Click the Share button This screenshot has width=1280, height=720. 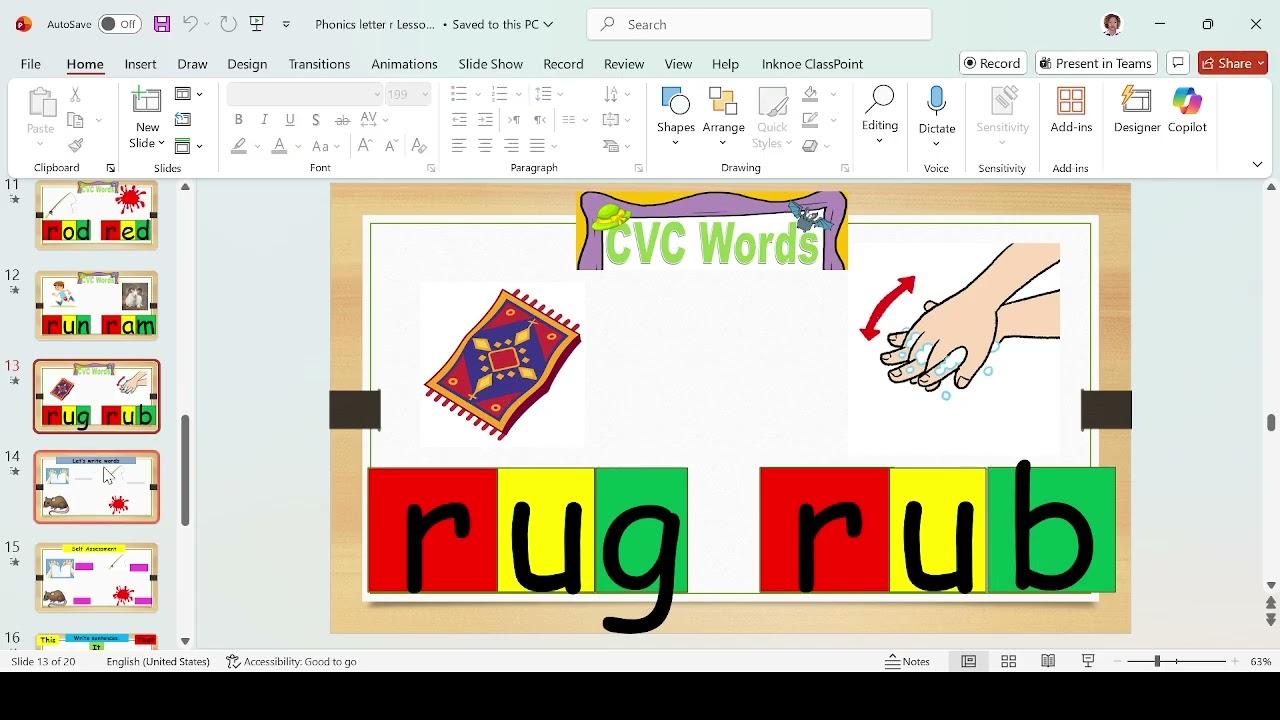pyautogui.click(x=1234, y=63)
